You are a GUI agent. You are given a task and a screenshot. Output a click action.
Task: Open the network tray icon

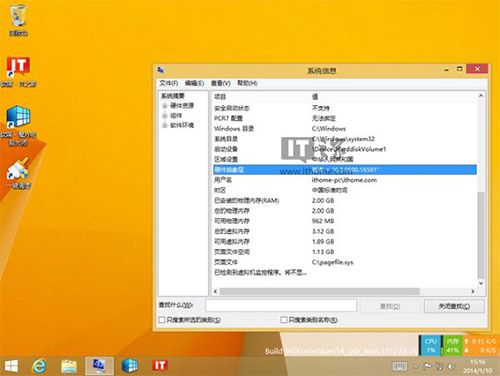pyautogui.click(x=439, y=367)
